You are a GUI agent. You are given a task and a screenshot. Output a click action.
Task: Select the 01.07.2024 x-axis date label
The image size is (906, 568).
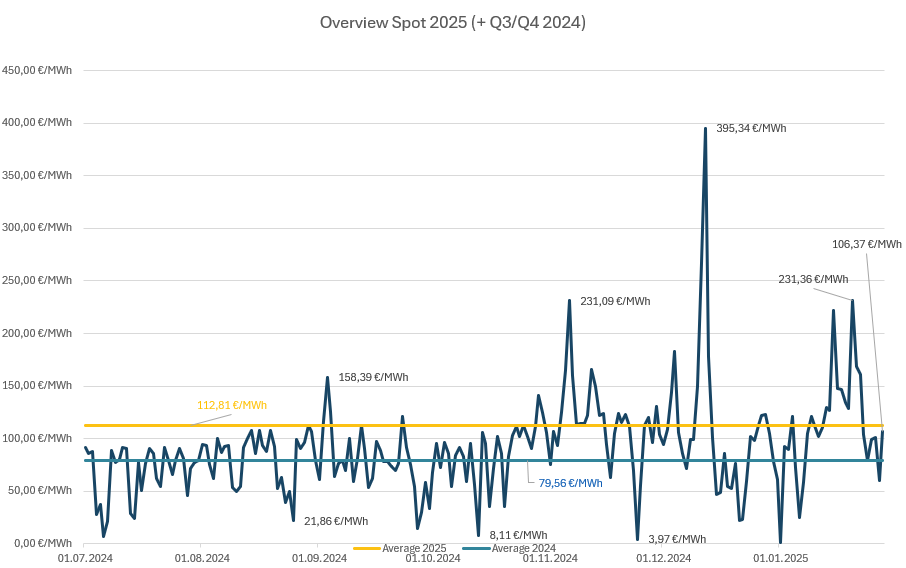pos(85,558)
